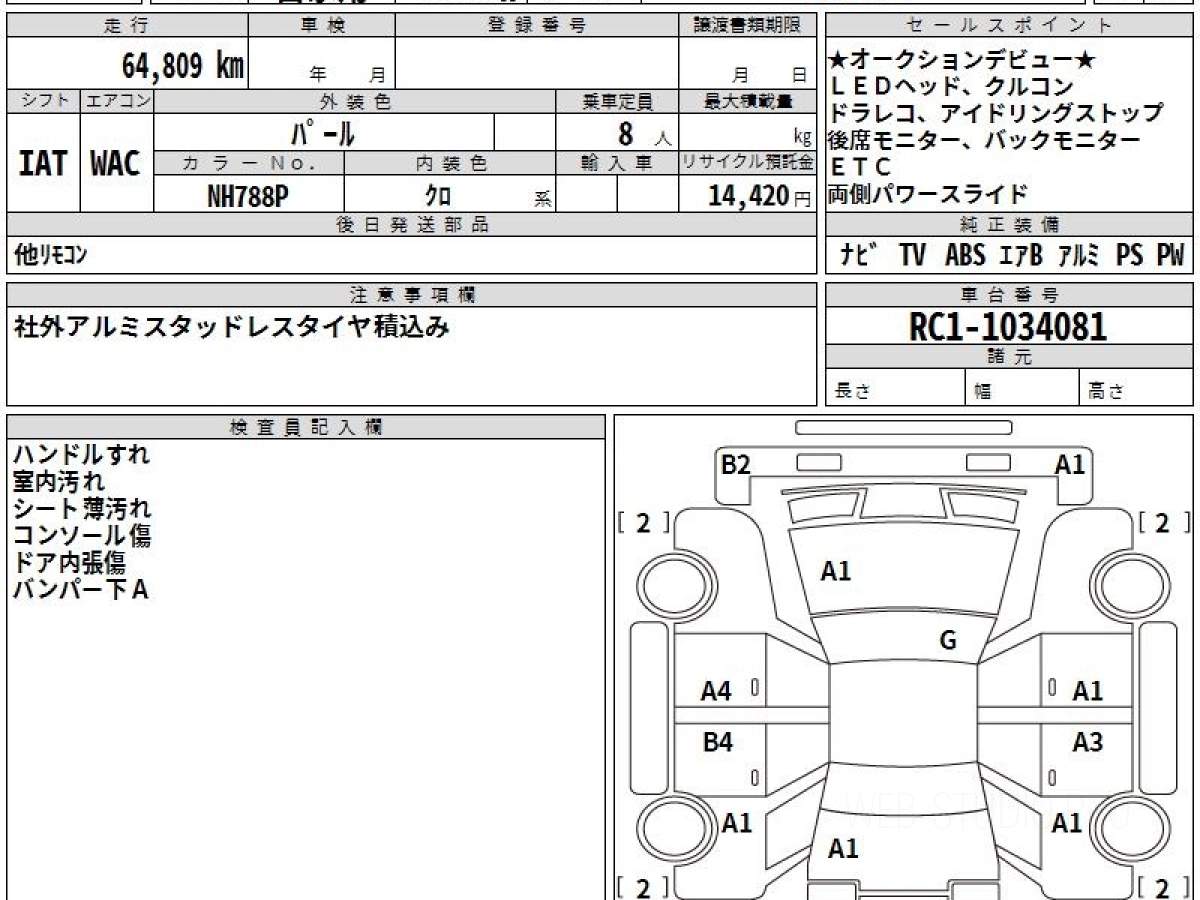The width and height of the screenshot is (1200, 900).
Task: Click the "最大積載量" header cell
Action: pyautogui.click(x=748, y=101)
